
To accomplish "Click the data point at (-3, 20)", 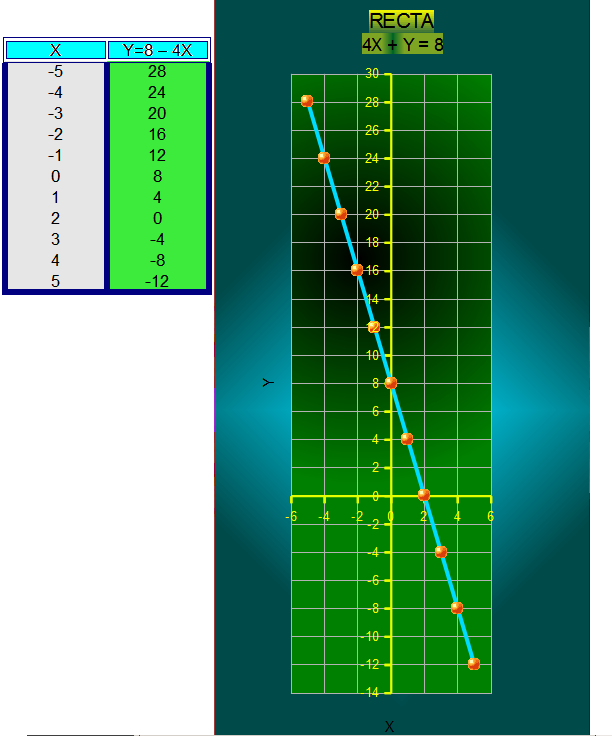I will (x=341, y=214).
